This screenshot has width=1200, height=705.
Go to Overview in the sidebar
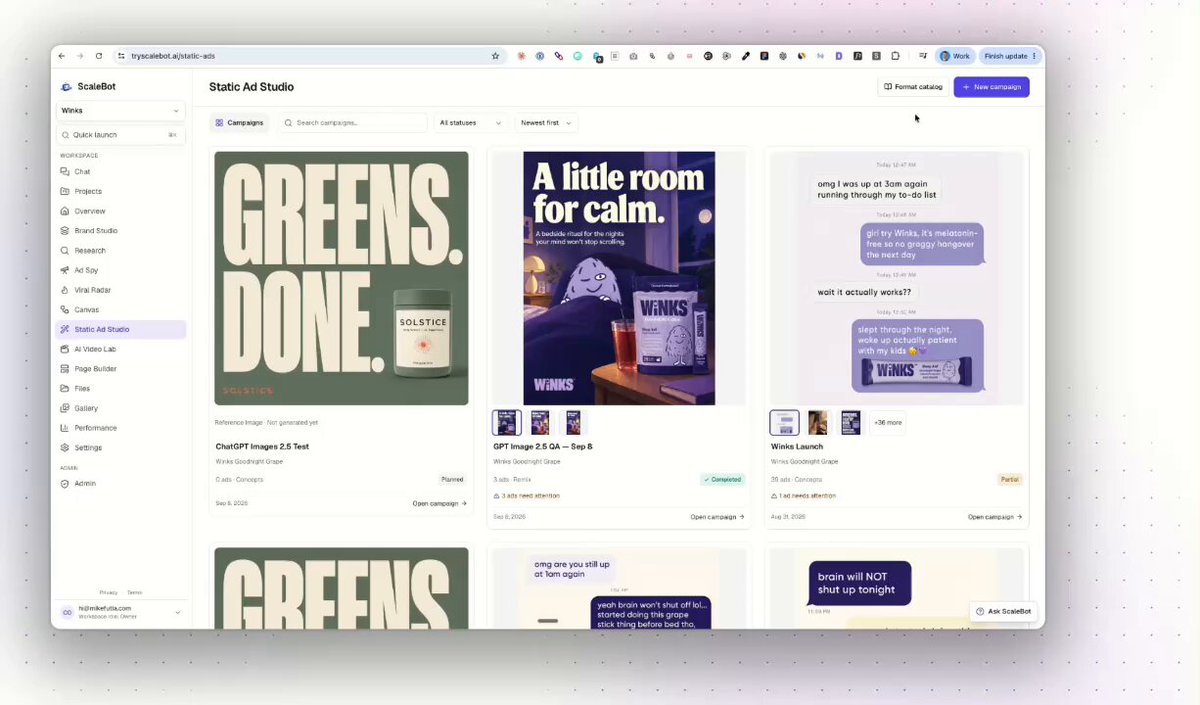pos(89,211)
